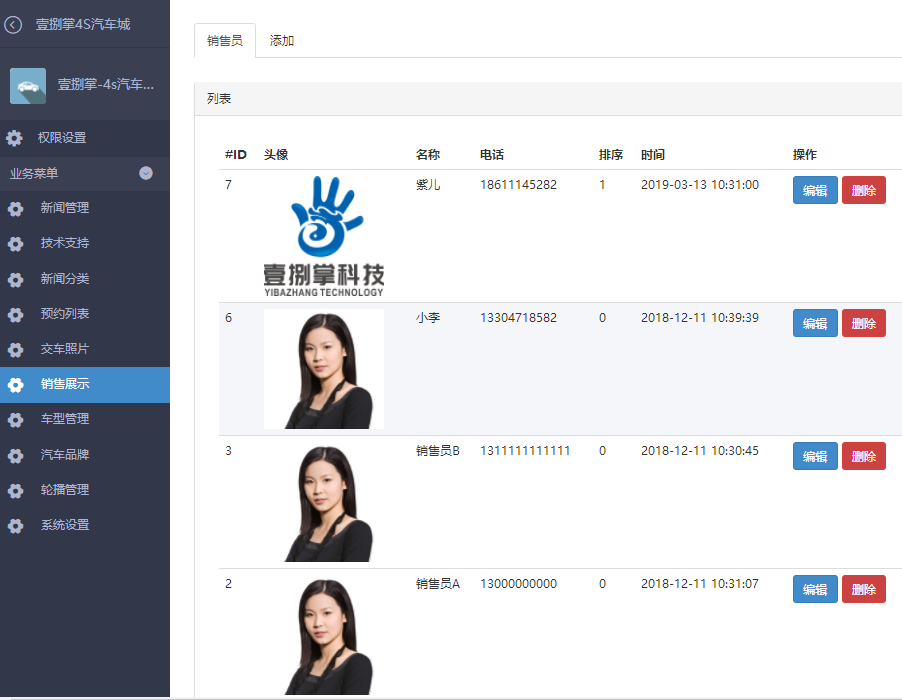Click the car logo avatar in sidebar
This screenshot has width=902, height=700.
(x=28, y=86)
